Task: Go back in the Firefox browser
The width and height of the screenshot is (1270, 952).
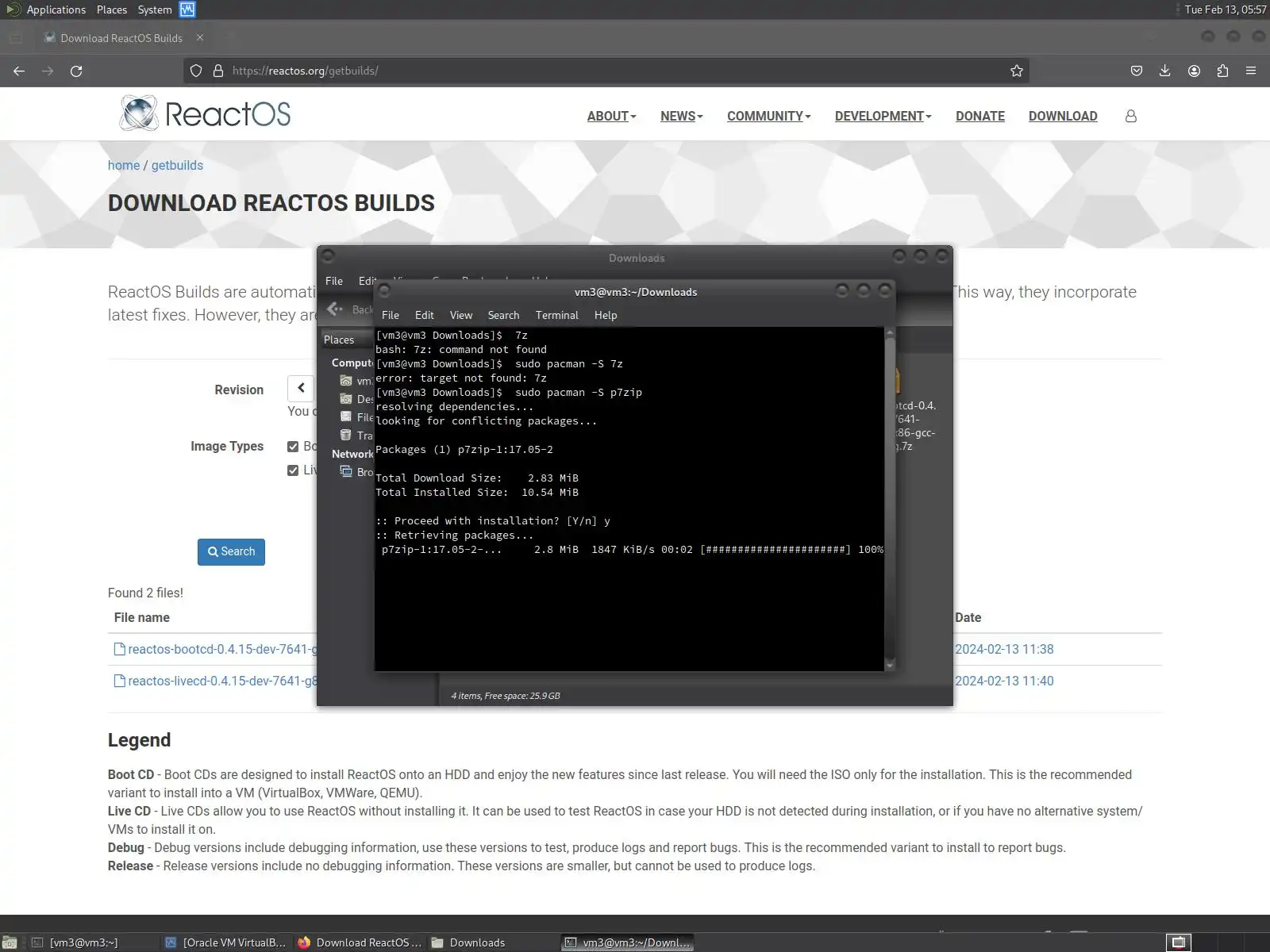Action: (x=19, y=71)
